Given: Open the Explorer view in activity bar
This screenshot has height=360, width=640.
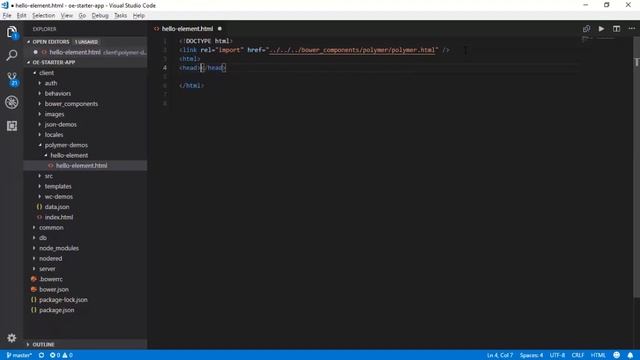Looking at the screenshot, I should (11, 32).
